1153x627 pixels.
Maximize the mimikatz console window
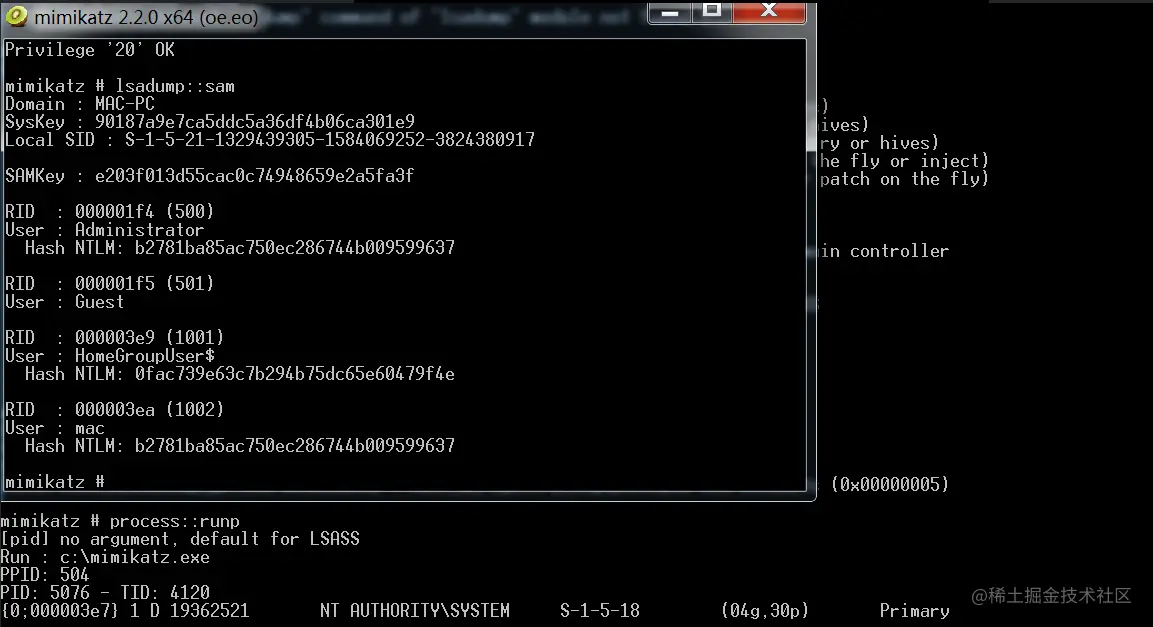712,12
